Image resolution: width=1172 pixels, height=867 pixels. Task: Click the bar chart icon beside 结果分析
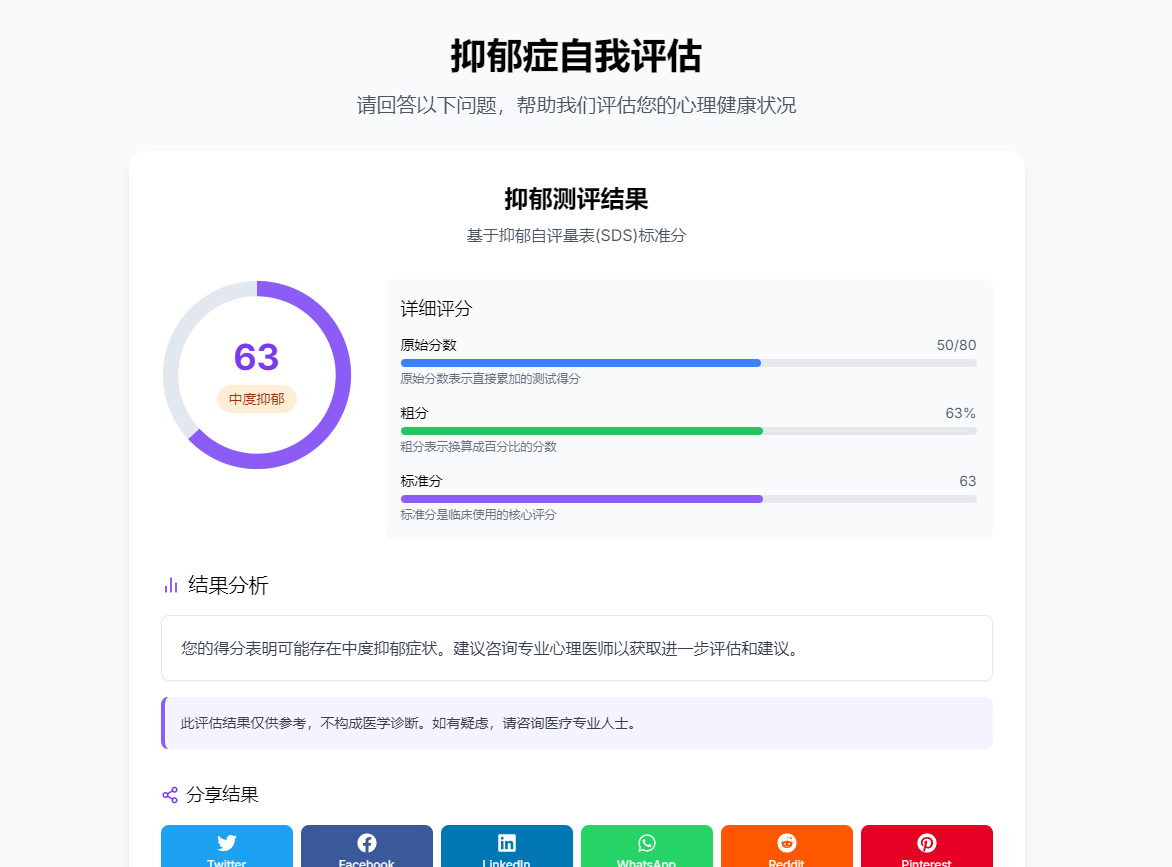click(x=168, y=585)
